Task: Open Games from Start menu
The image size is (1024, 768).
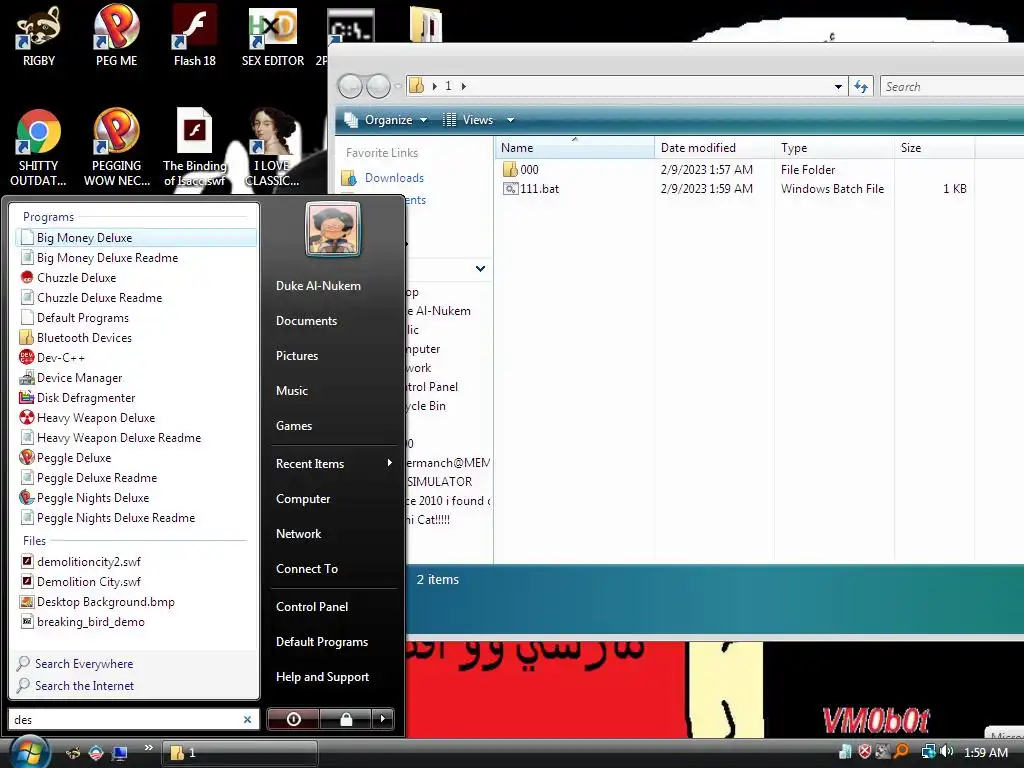Action: pyautogui.click(x=293, y=426)
